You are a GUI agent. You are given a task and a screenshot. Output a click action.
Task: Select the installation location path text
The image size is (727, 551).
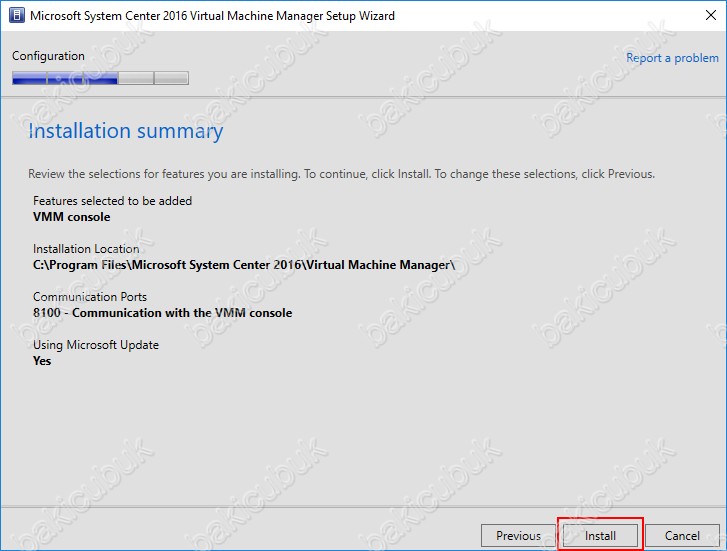tap(244, 265)
